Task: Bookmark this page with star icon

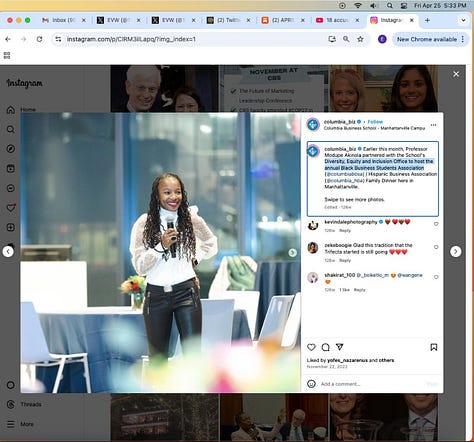Action: [360, 39]
